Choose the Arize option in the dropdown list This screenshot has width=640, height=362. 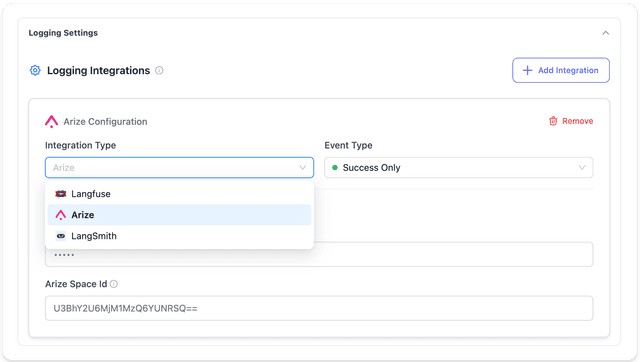coord(179,215)
